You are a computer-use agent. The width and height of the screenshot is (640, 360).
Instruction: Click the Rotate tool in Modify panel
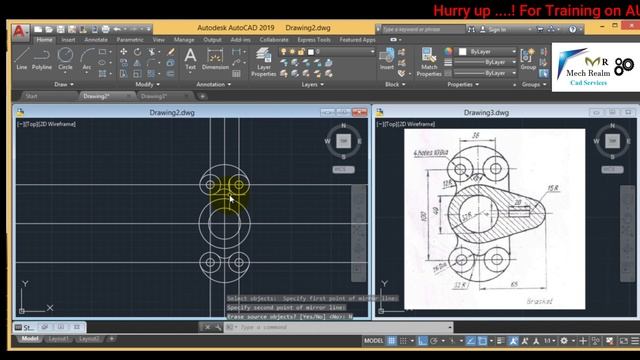click(138, 52)
